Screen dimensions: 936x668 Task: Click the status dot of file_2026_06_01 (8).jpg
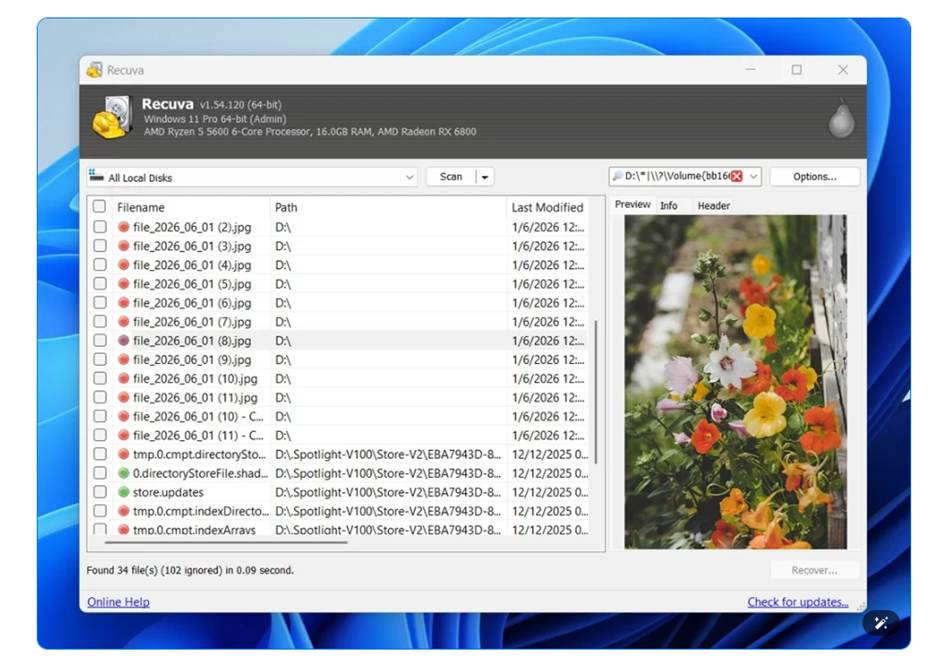[x=124, y=341]
